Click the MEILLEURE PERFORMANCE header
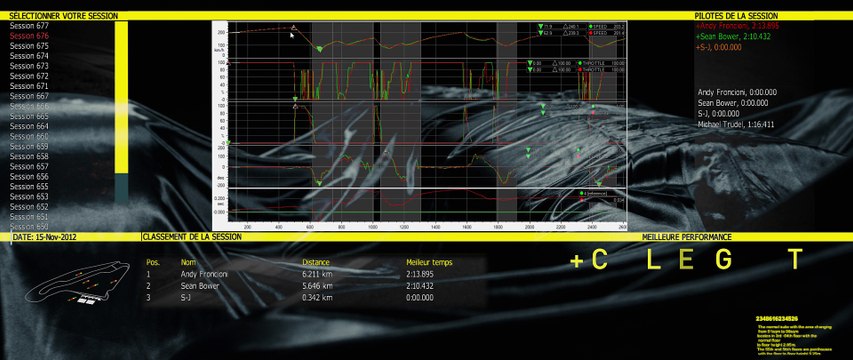Viewport: 853px width, 360px height. tap(687, 237)
